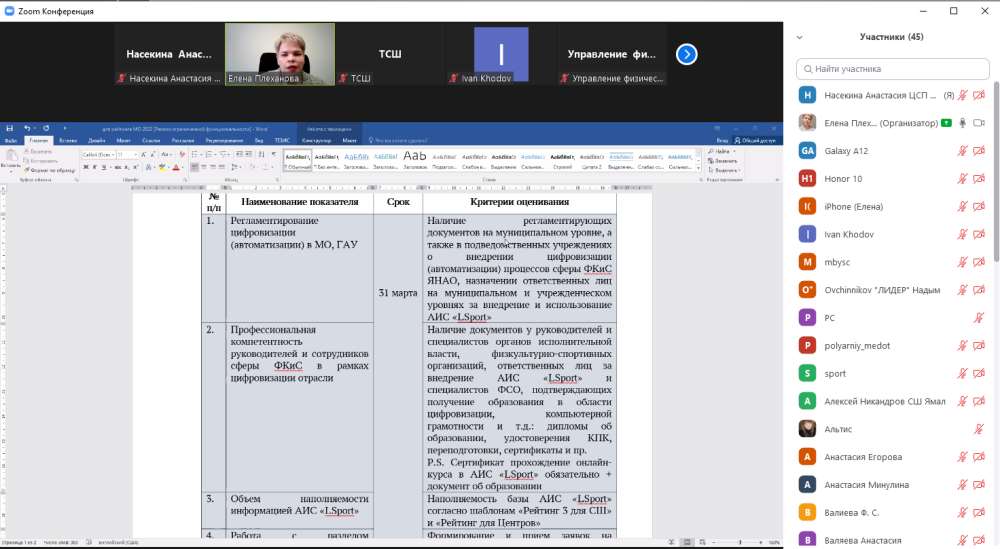
Task: Switch to the Дизайн ribbon tab
Action: tap(96, 140)
